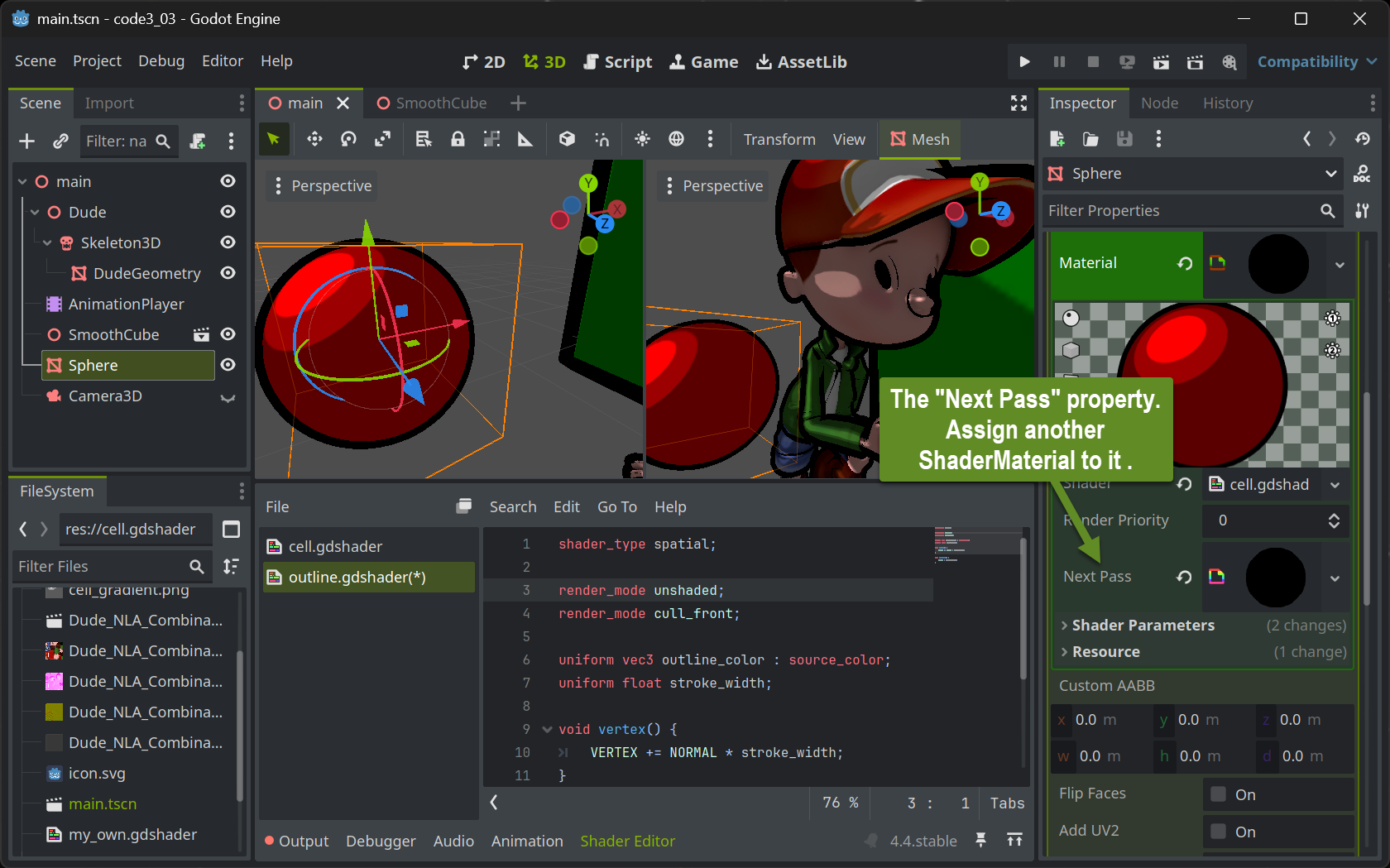1390x868 pixels.
Task: Open the Next Pass material dropdown arrow
Action: tap(1335, 578)
